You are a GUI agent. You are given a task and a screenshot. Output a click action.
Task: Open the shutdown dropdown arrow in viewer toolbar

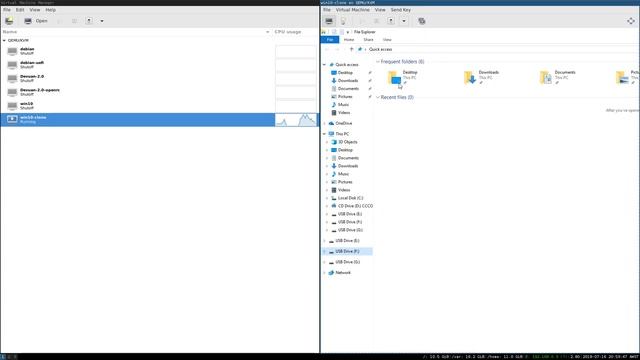click(404, 21)
